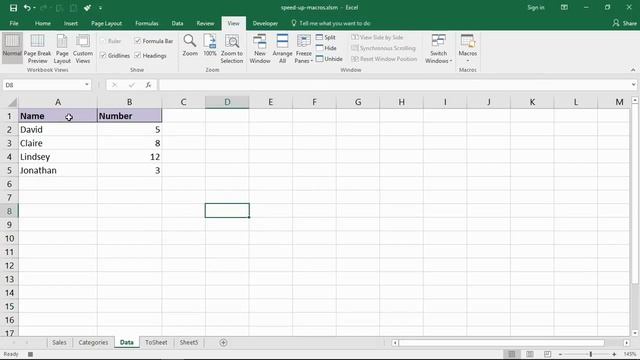Switch to Normal workbook view
Image resolution: width=640 pixels, height=360 pixels.
[12, 48]
